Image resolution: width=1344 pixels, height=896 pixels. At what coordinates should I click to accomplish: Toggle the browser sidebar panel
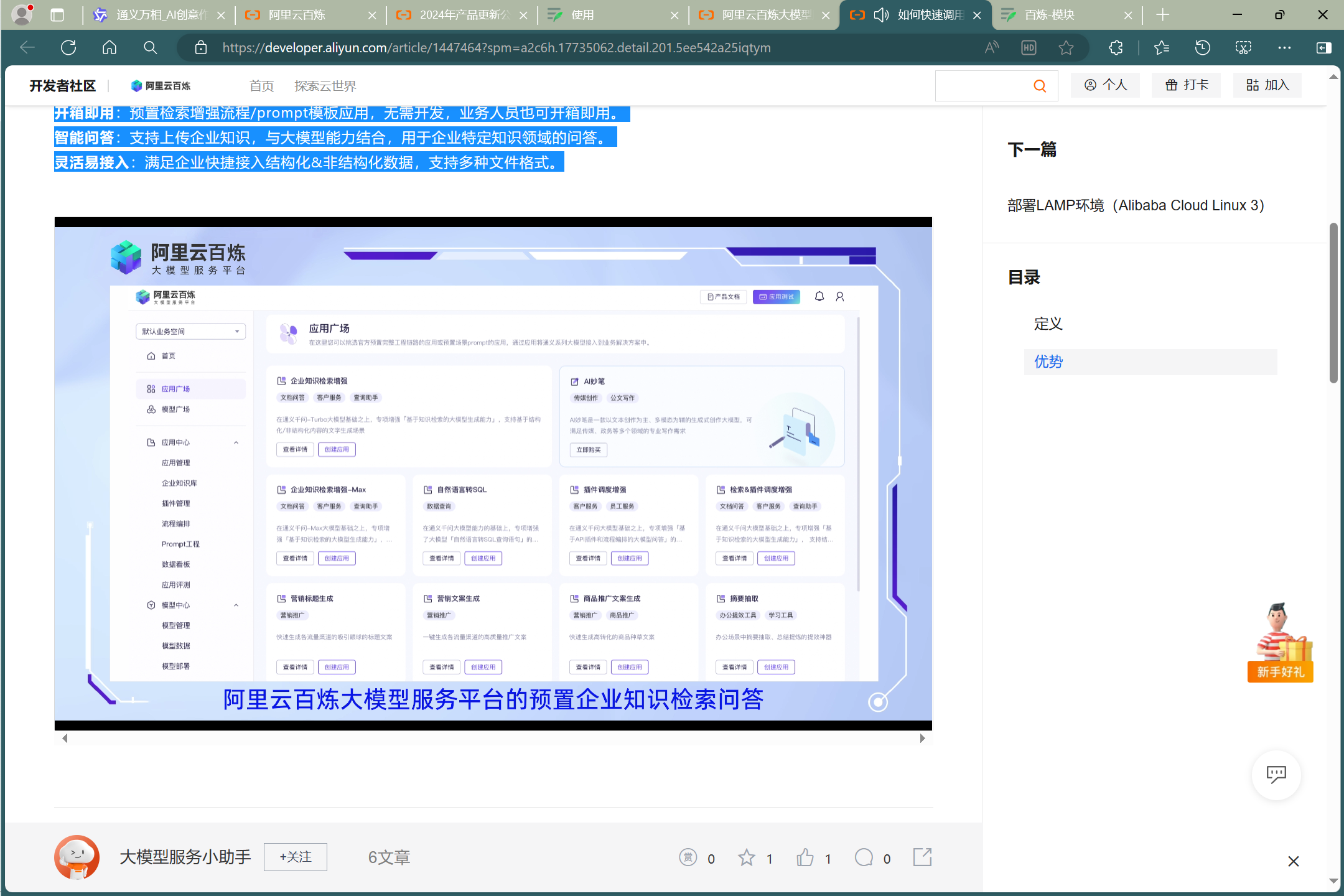click(x=1324, y=47)
